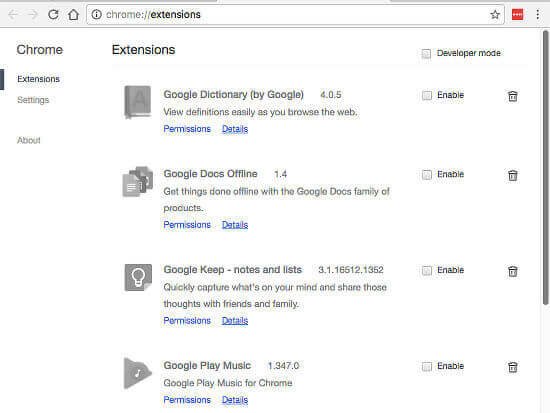
Task: Open Settings in the left sidebar
Action: tap(33, 100)
